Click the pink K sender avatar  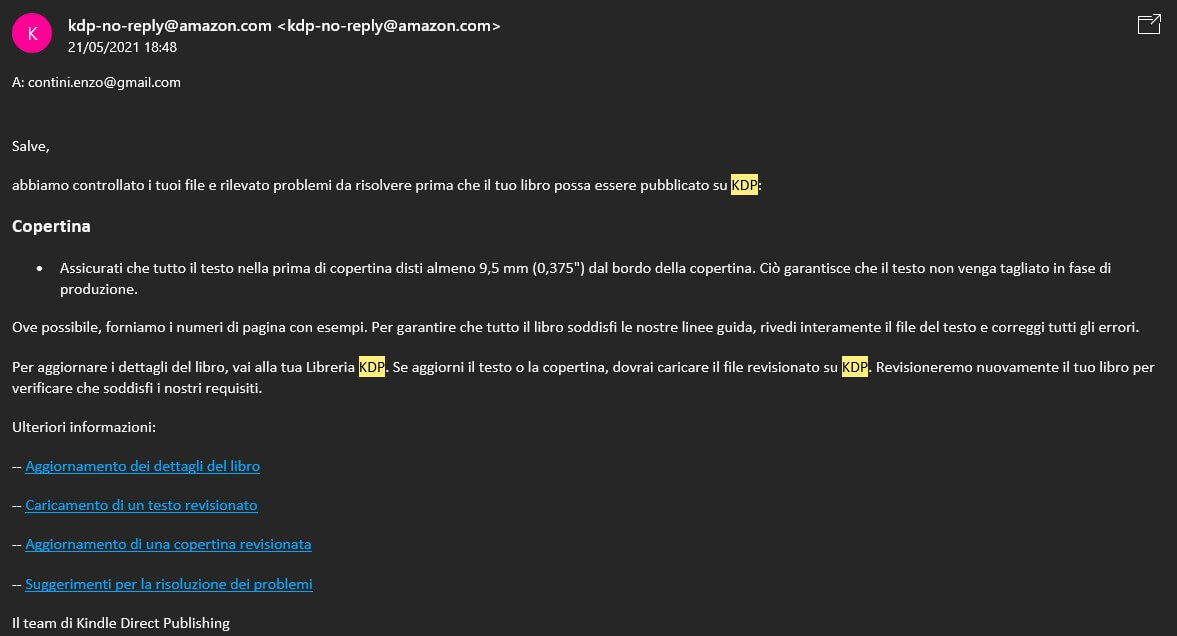[x=31, y=33]
